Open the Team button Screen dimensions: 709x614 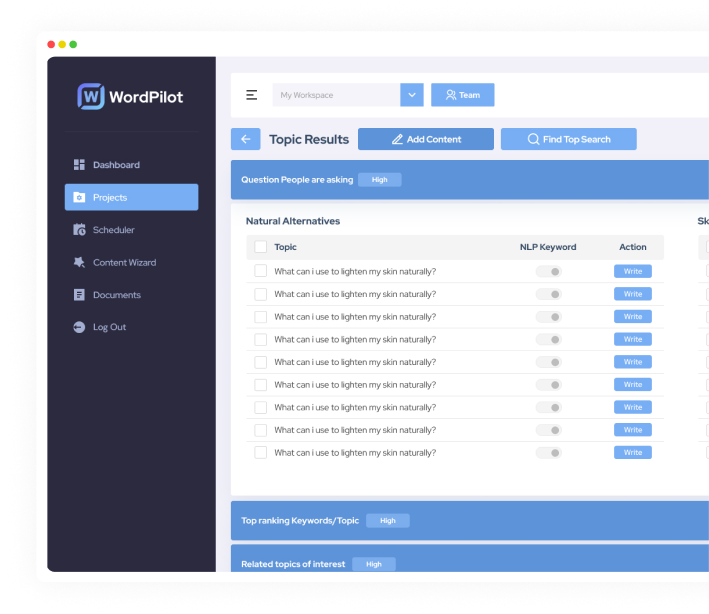463,95
